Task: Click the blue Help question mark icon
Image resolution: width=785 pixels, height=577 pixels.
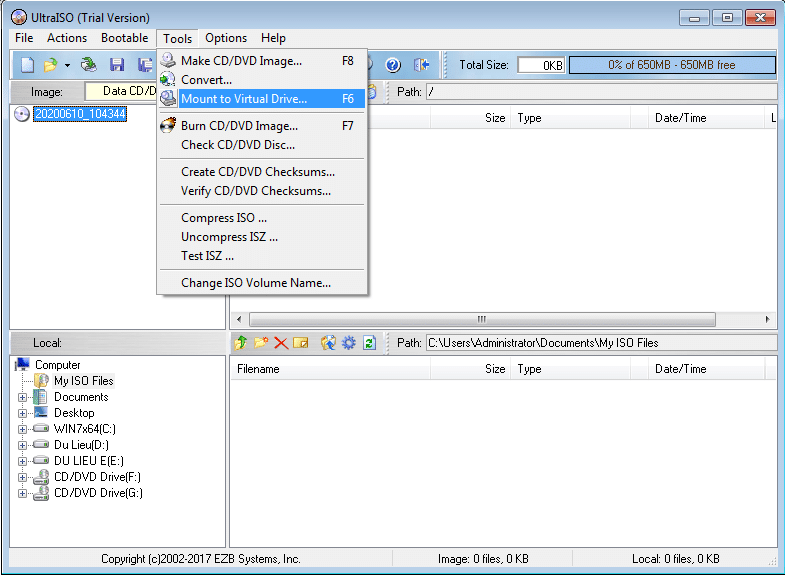Action: [393, 65]
